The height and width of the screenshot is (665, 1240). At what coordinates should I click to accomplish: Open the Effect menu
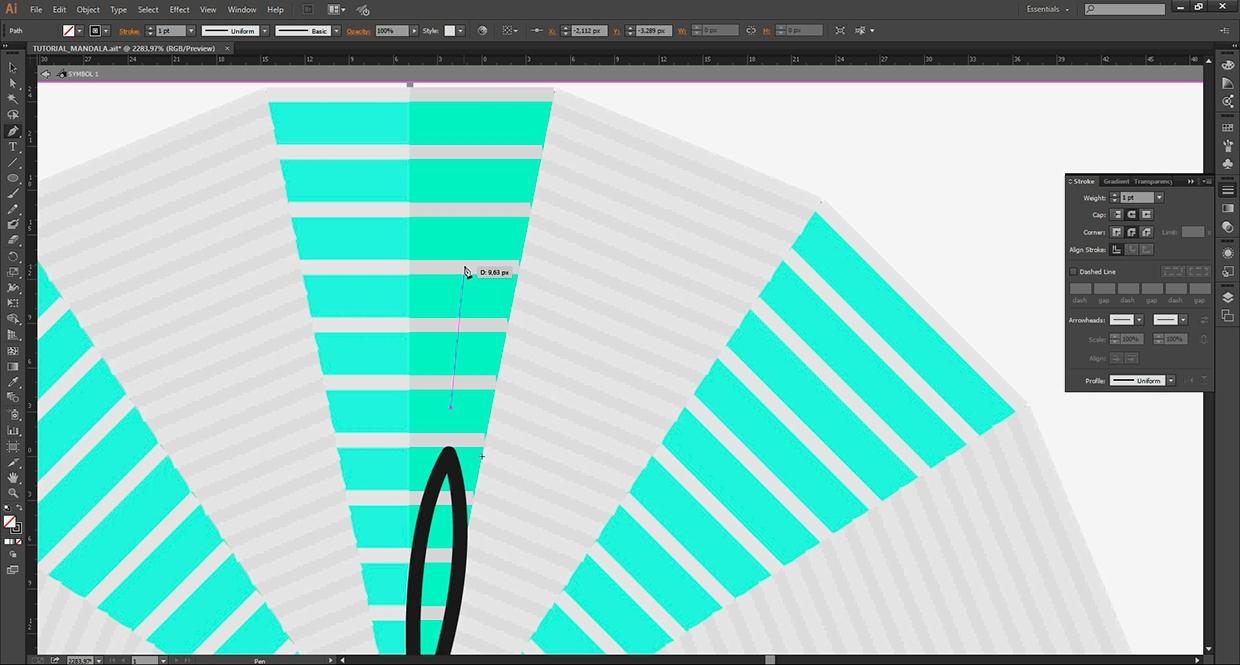179,10
